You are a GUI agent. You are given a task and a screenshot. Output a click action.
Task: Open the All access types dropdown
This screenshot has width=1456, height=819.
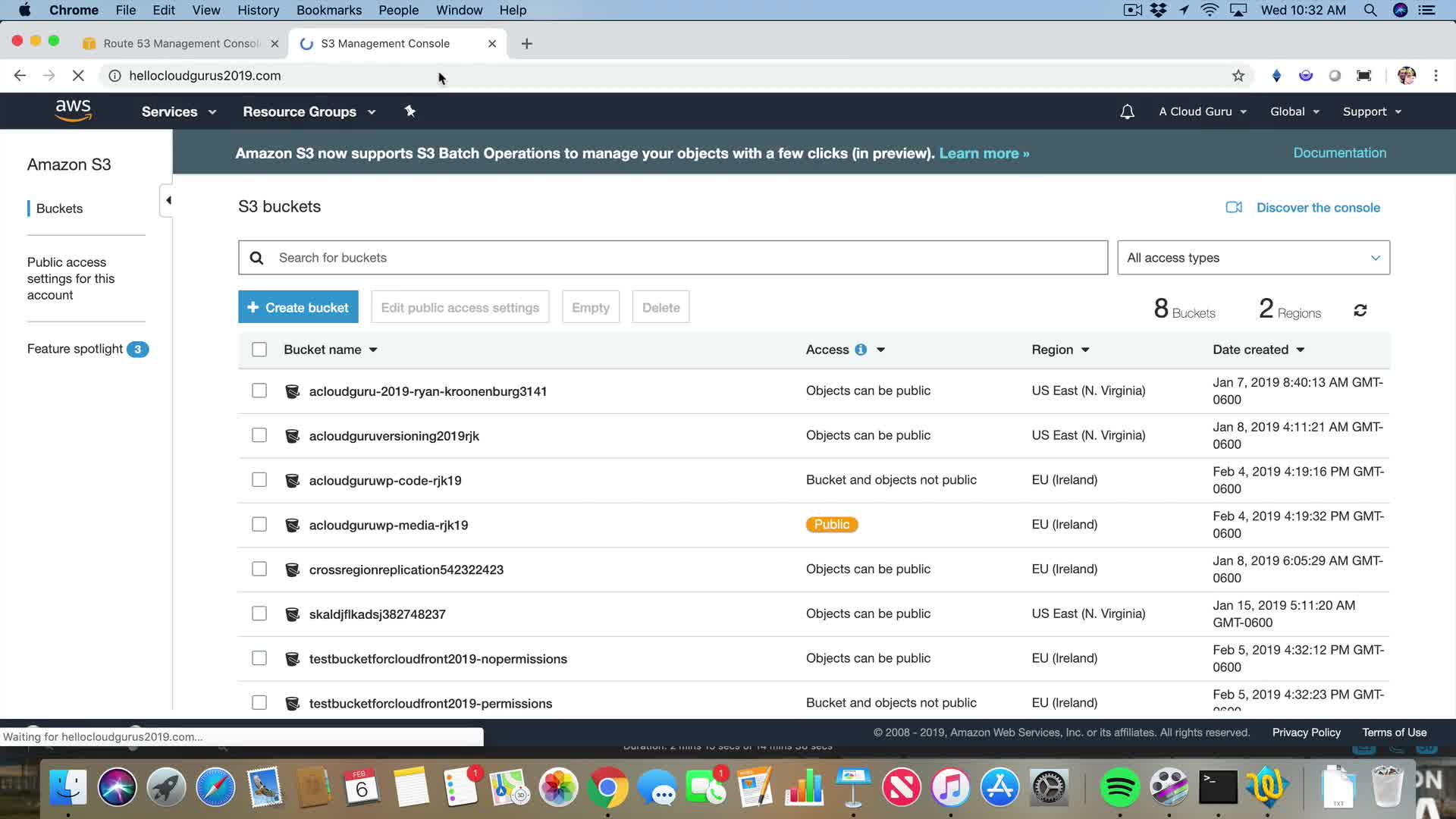pyautogui.click(x=1253, y=258)
